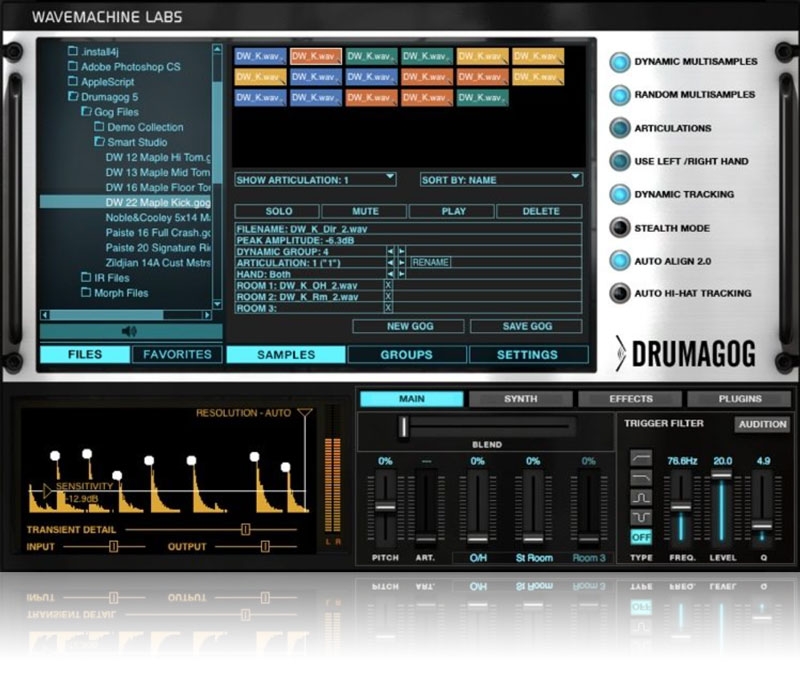The height and width of the screenshot is (694, 800).
Task: Click the folder icon beside AppleScript
Action: point(73,81)
